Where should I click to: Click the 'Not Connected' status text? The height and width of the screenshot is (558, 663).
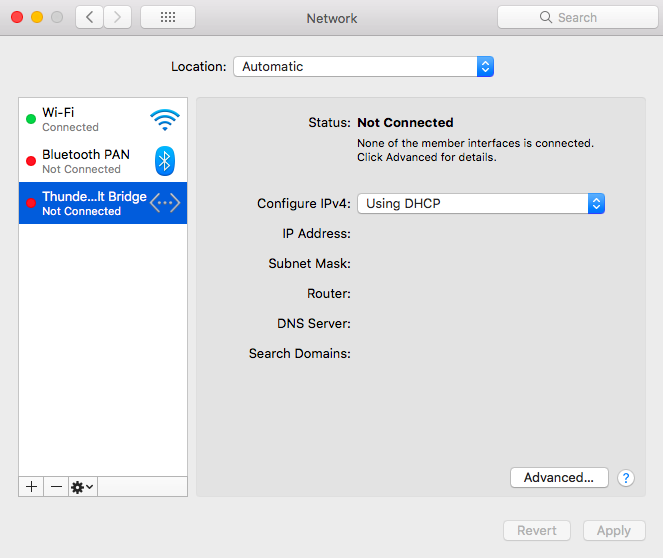(405, 123)
